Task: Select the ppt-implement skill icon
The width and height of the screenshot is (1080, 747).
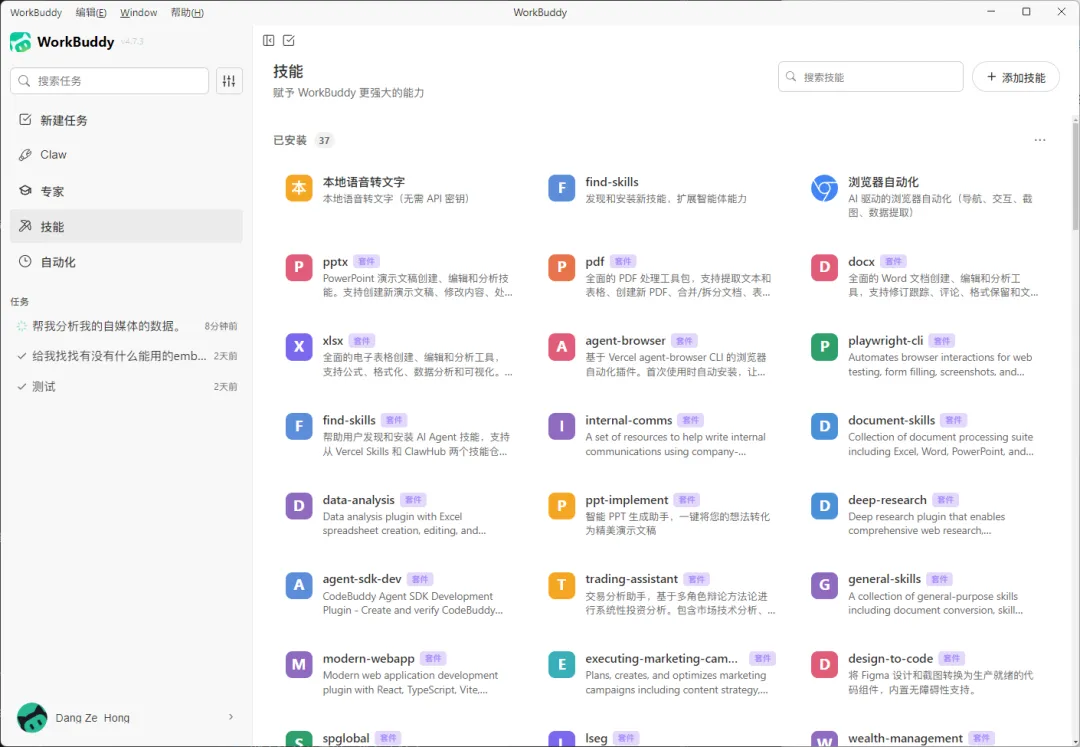Action: point(561,505)
